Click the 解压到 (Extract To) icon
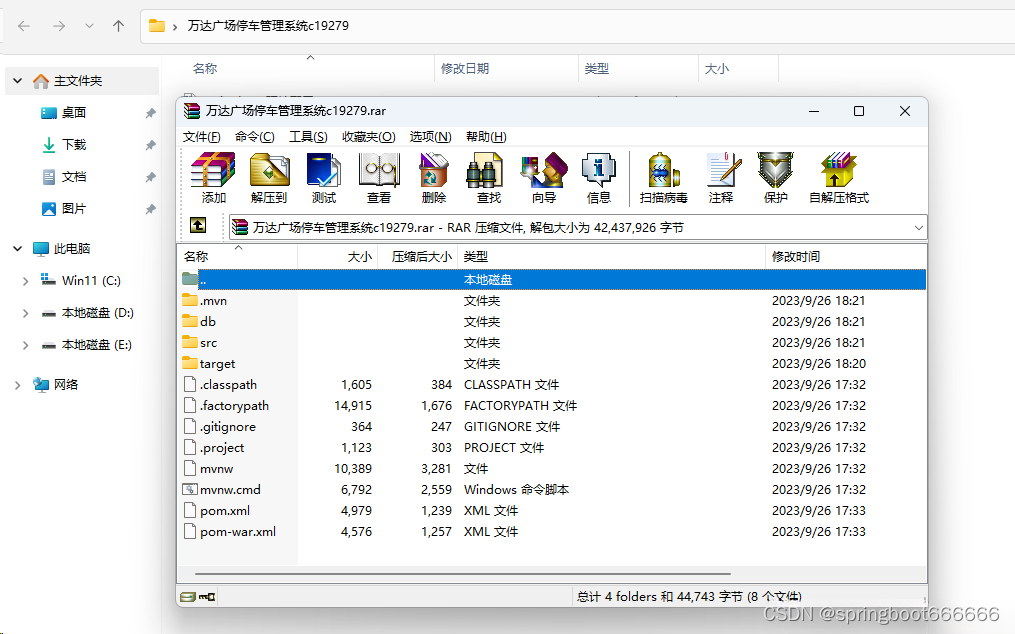 tap(269, 178)
